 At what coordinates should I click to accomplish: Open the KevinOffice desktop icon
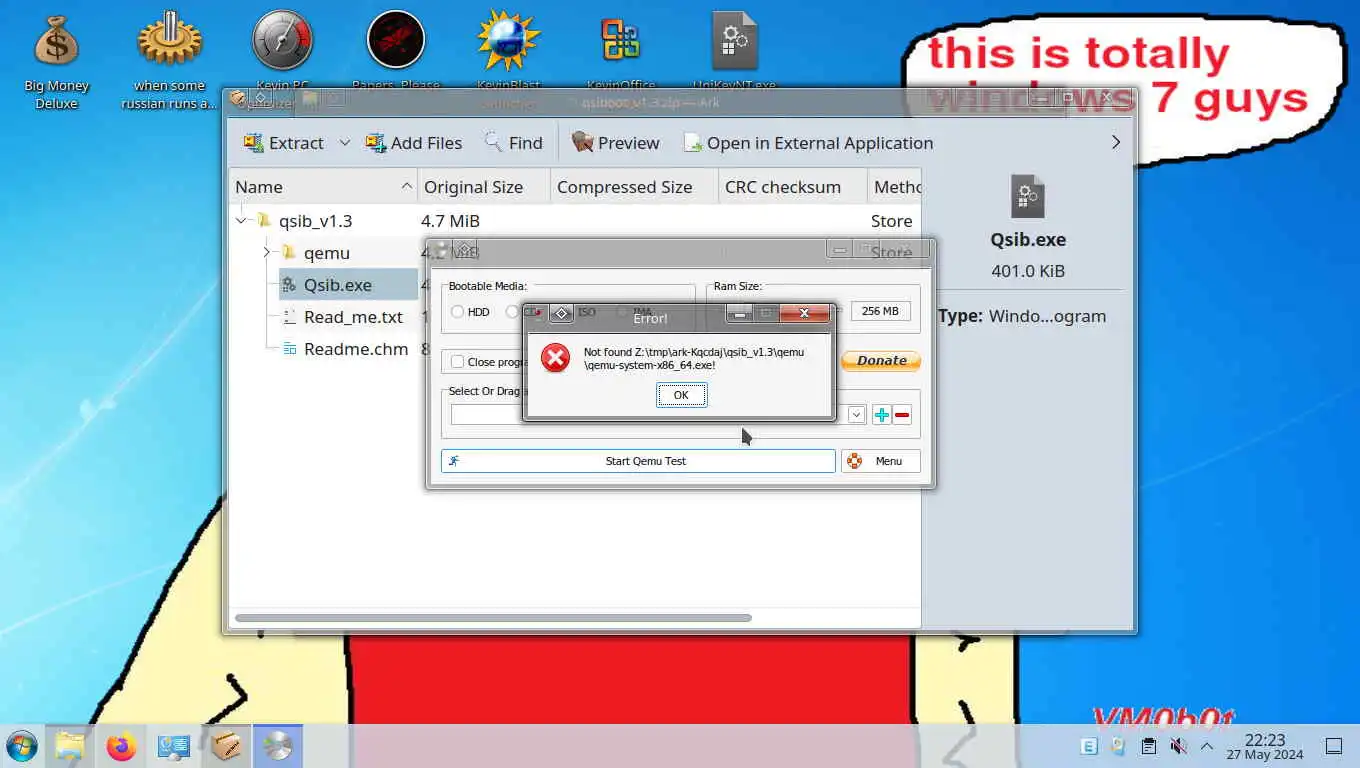click(621, 52)
